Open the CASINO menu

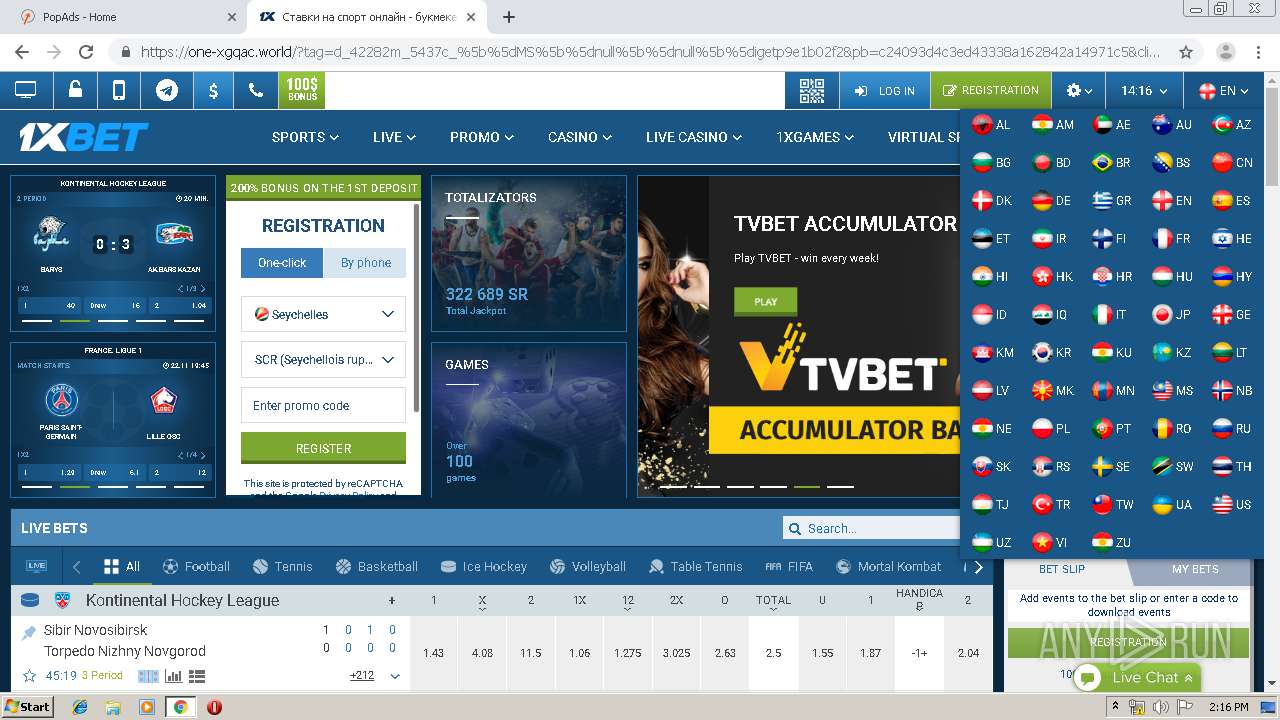(x=580, y=137)
